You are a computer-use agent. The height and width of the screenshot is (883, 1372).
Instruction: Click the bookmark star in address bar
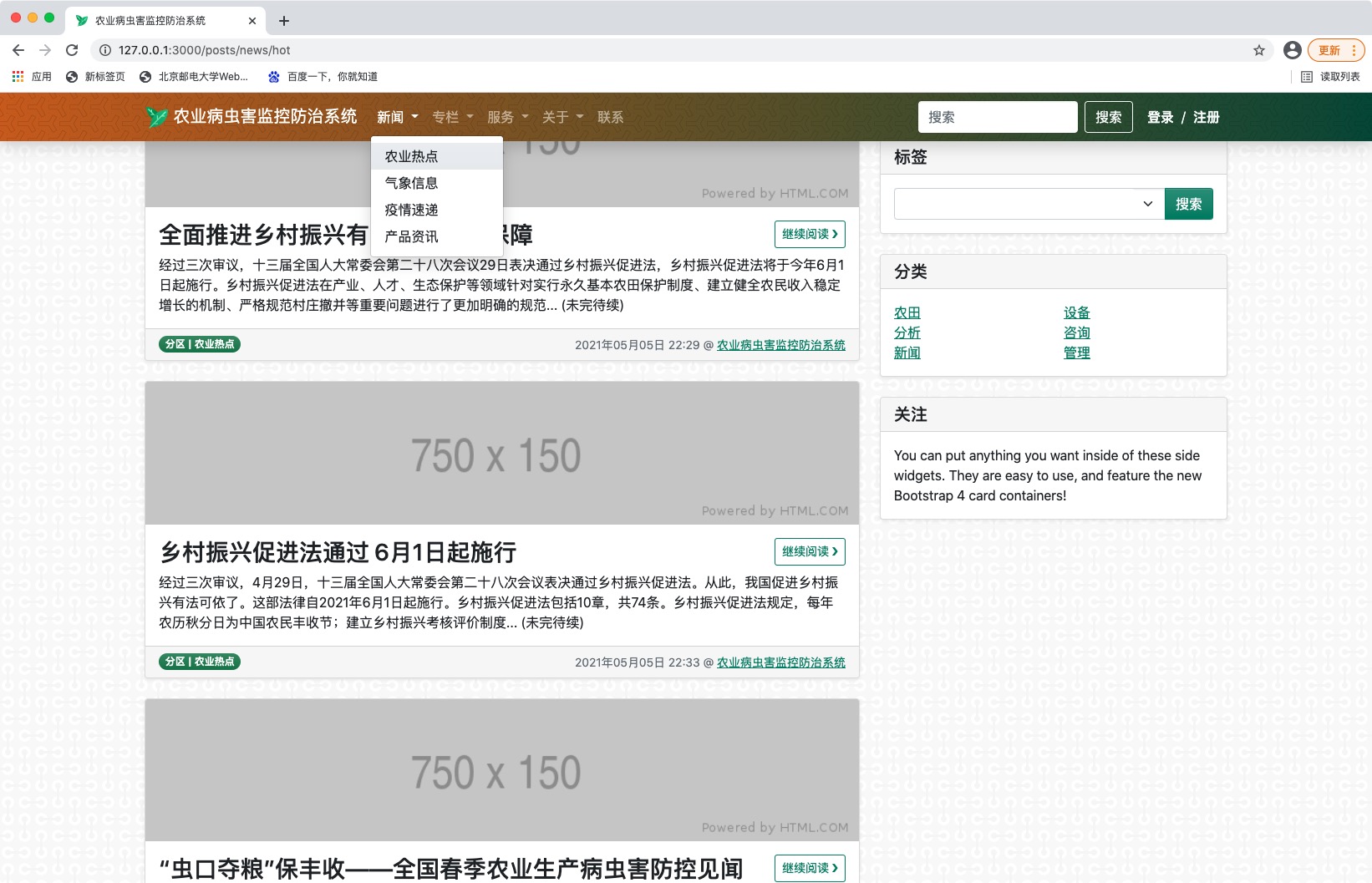pos(1259,50)
